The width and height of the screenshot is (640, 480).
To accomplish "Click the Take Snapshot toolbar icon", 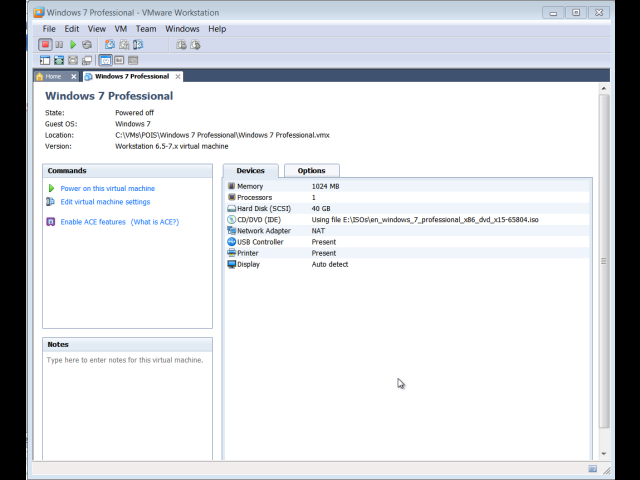I will (110, 45).
